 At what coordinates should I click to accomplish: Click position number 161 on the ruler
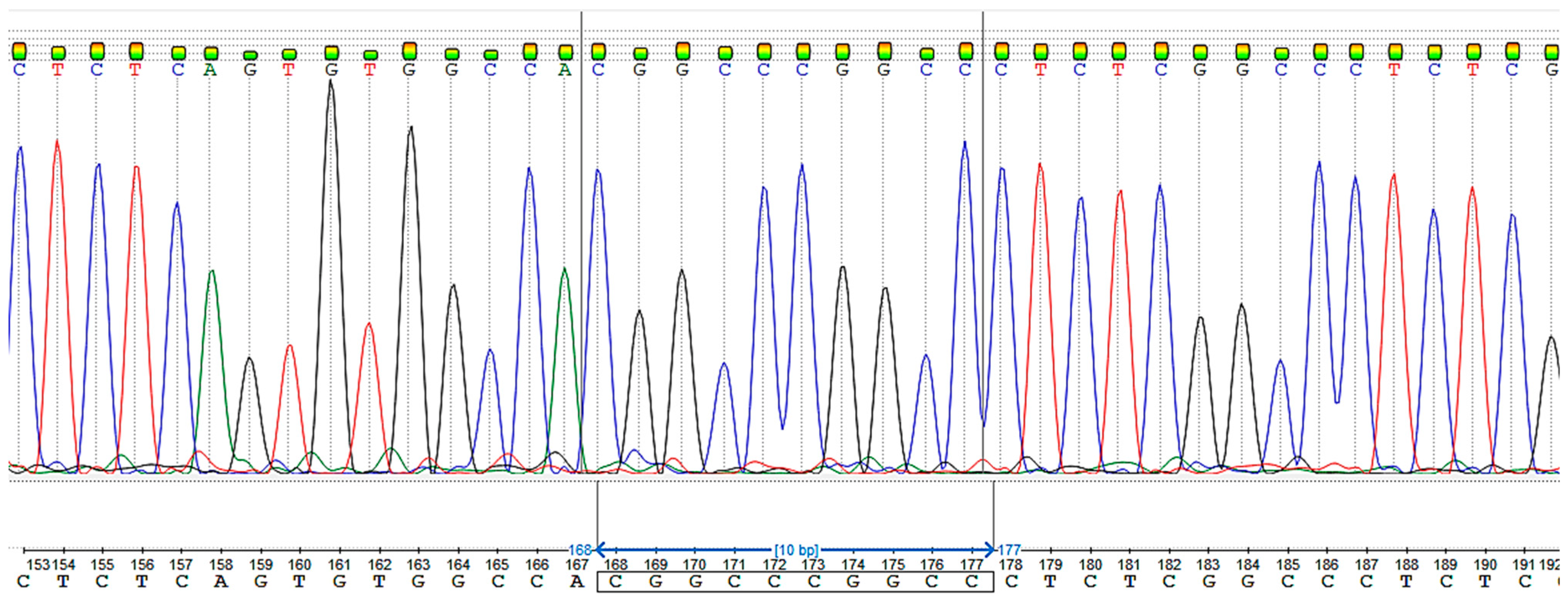[x=339, y=565]
